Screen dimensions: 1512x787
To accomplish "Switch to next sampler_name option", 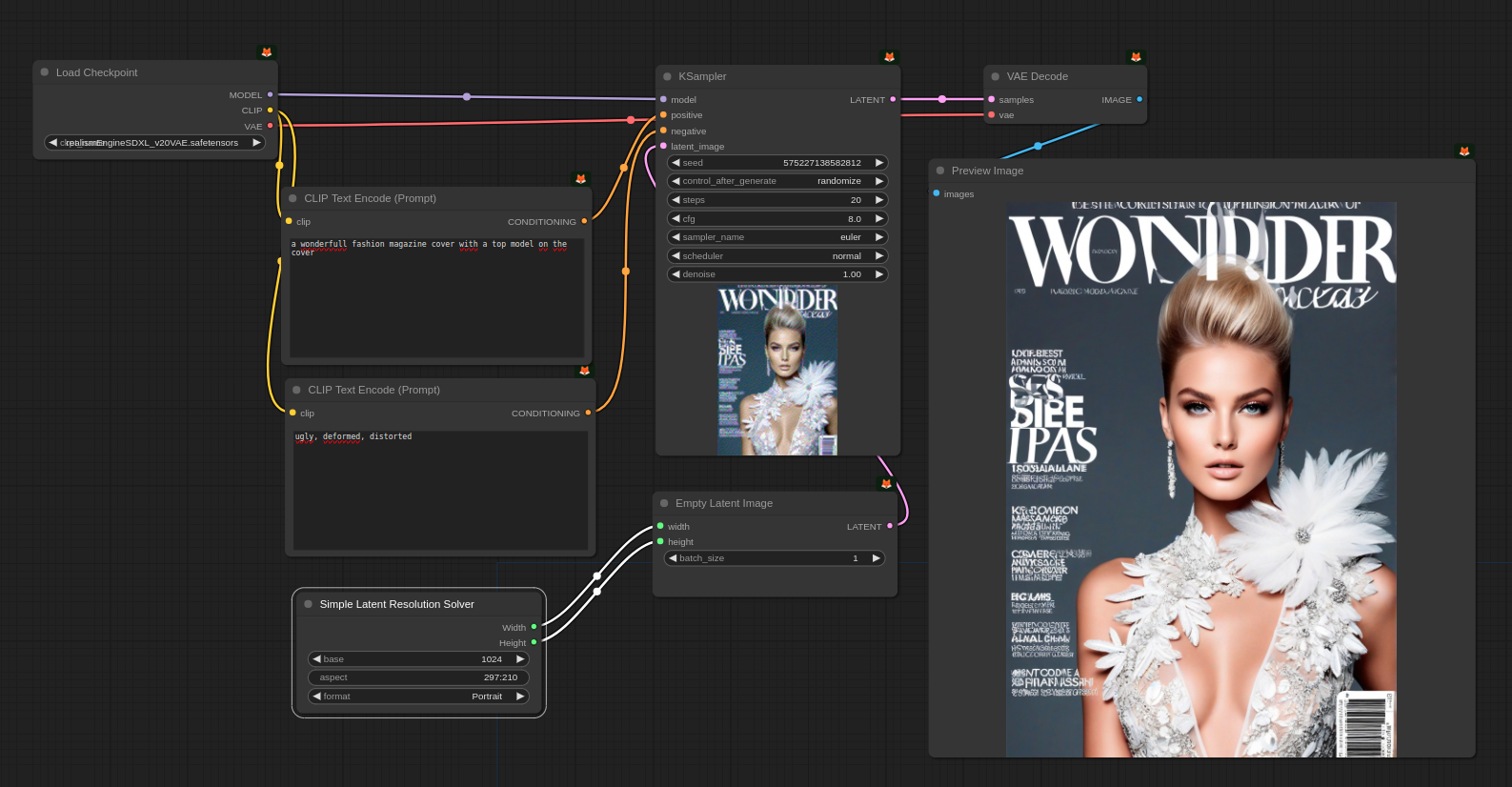I will coord(879,237).
